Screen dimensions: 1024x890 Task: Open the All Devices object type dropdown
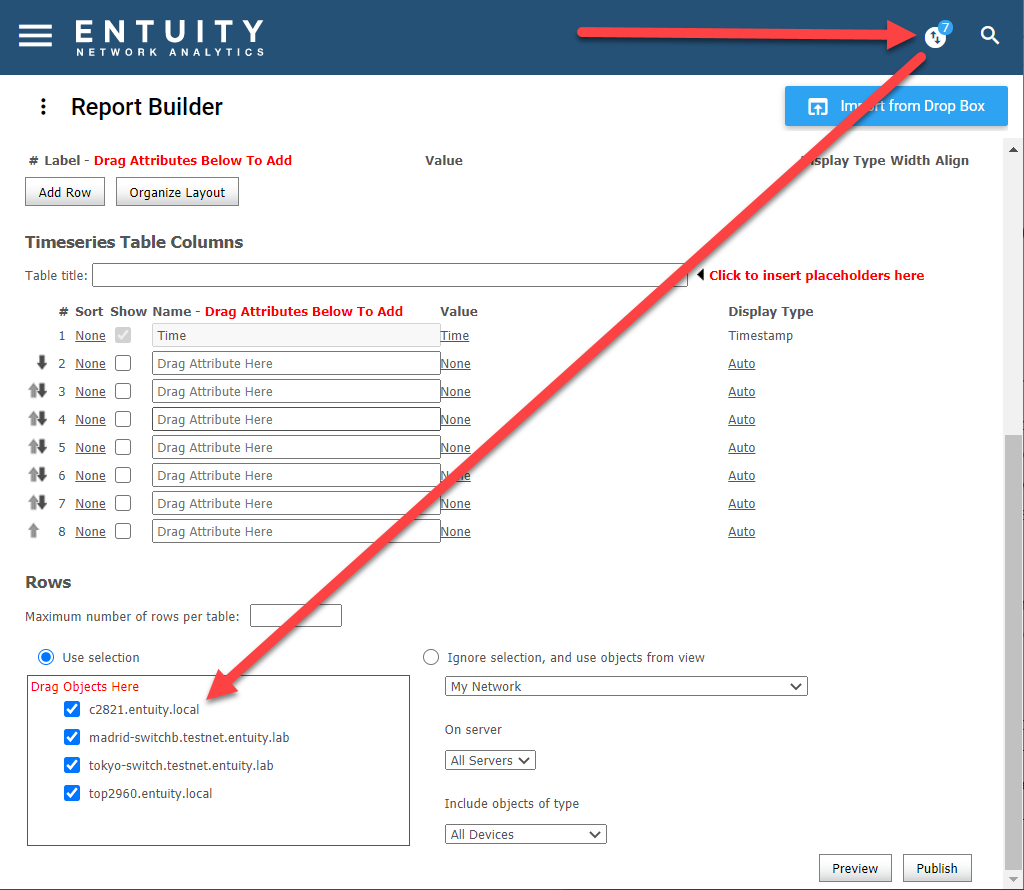[x=525, y=834]
